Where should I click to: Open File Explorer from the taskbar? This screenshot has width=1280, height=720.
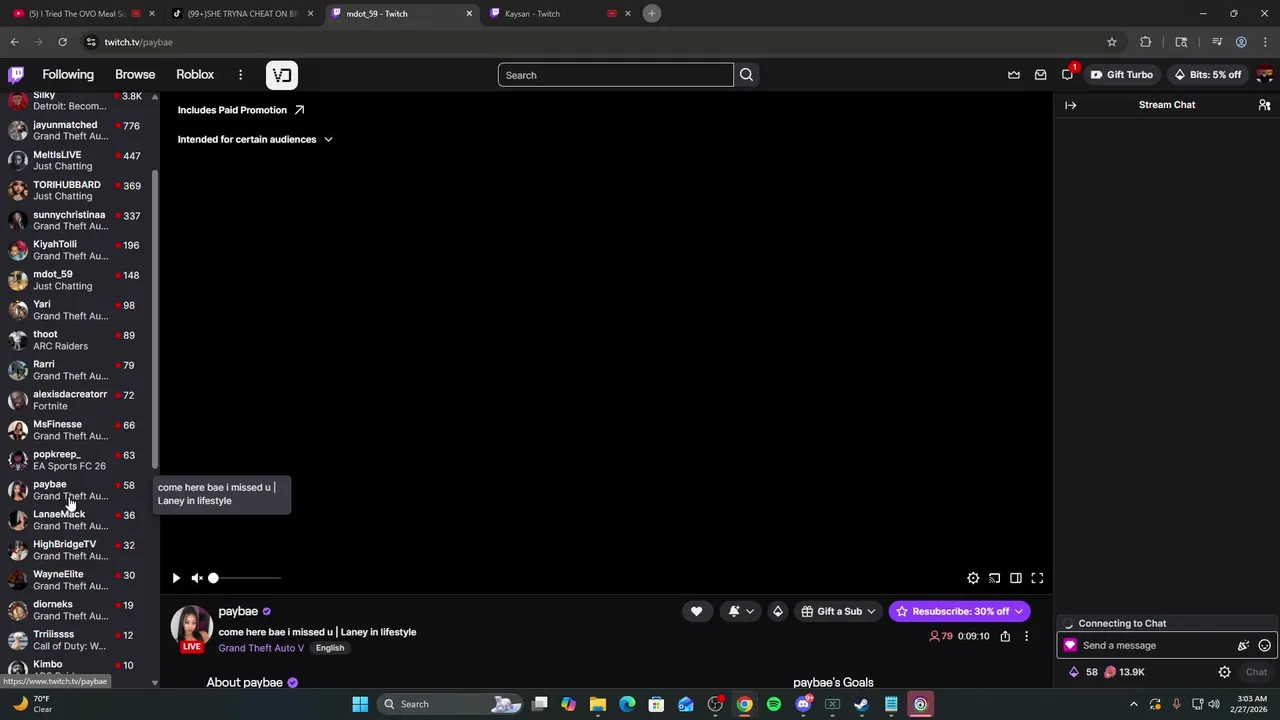pyautogui.click(x=598, y=704)
